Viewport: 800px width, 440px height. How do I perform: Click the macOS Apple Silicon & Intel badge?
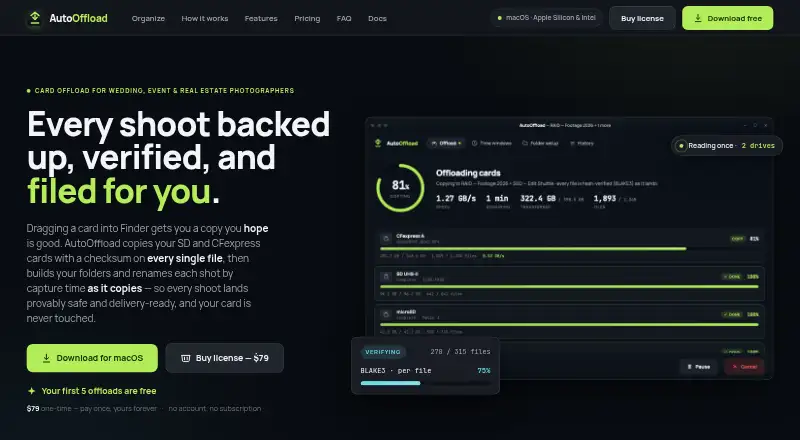(546, 18)
